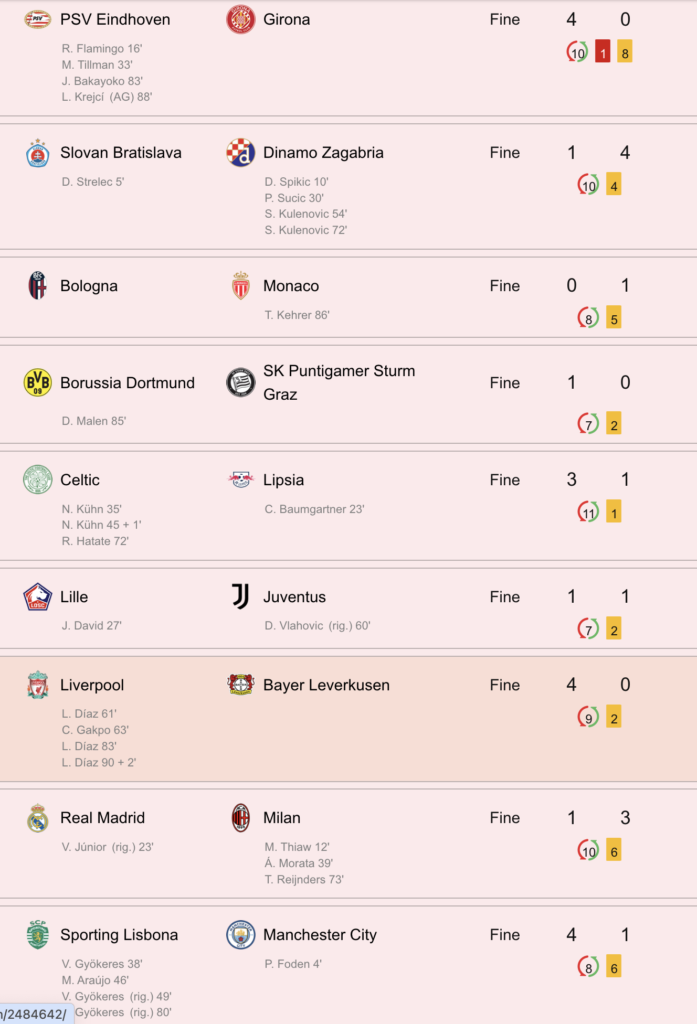Click yellow card count for Real Madrid match
Image resolution: width=697 pixels, height=1024 pixels.
pos(613,850)
